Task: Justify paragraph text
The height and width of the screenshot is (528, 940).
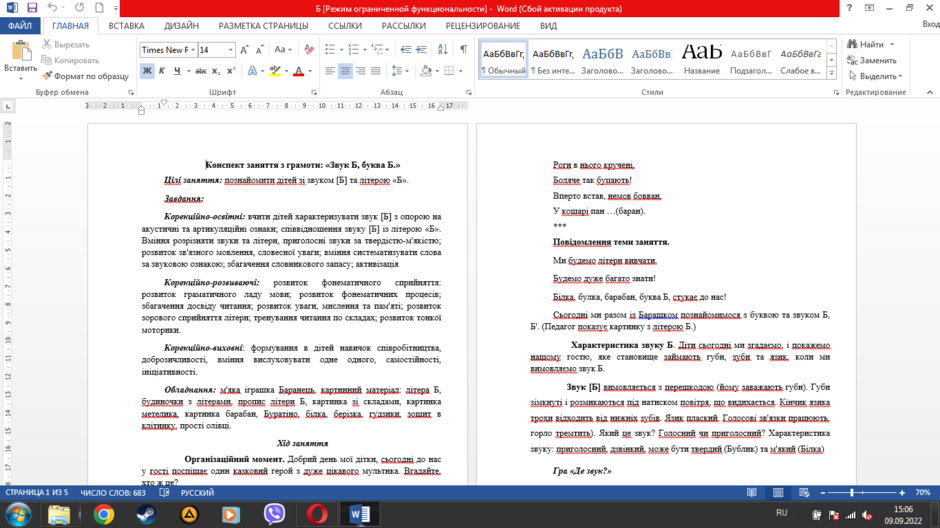Action: (376, 71)
